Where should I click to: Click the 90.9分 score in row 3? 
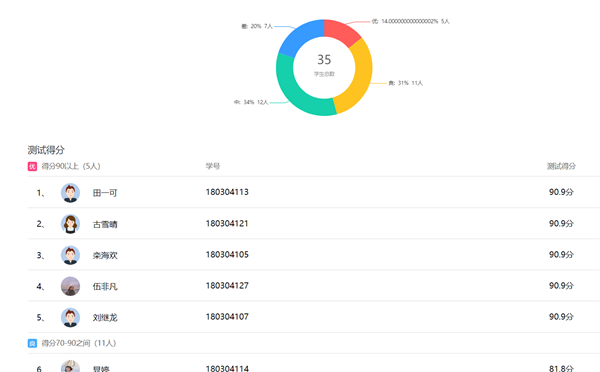(x=561, y=255)
